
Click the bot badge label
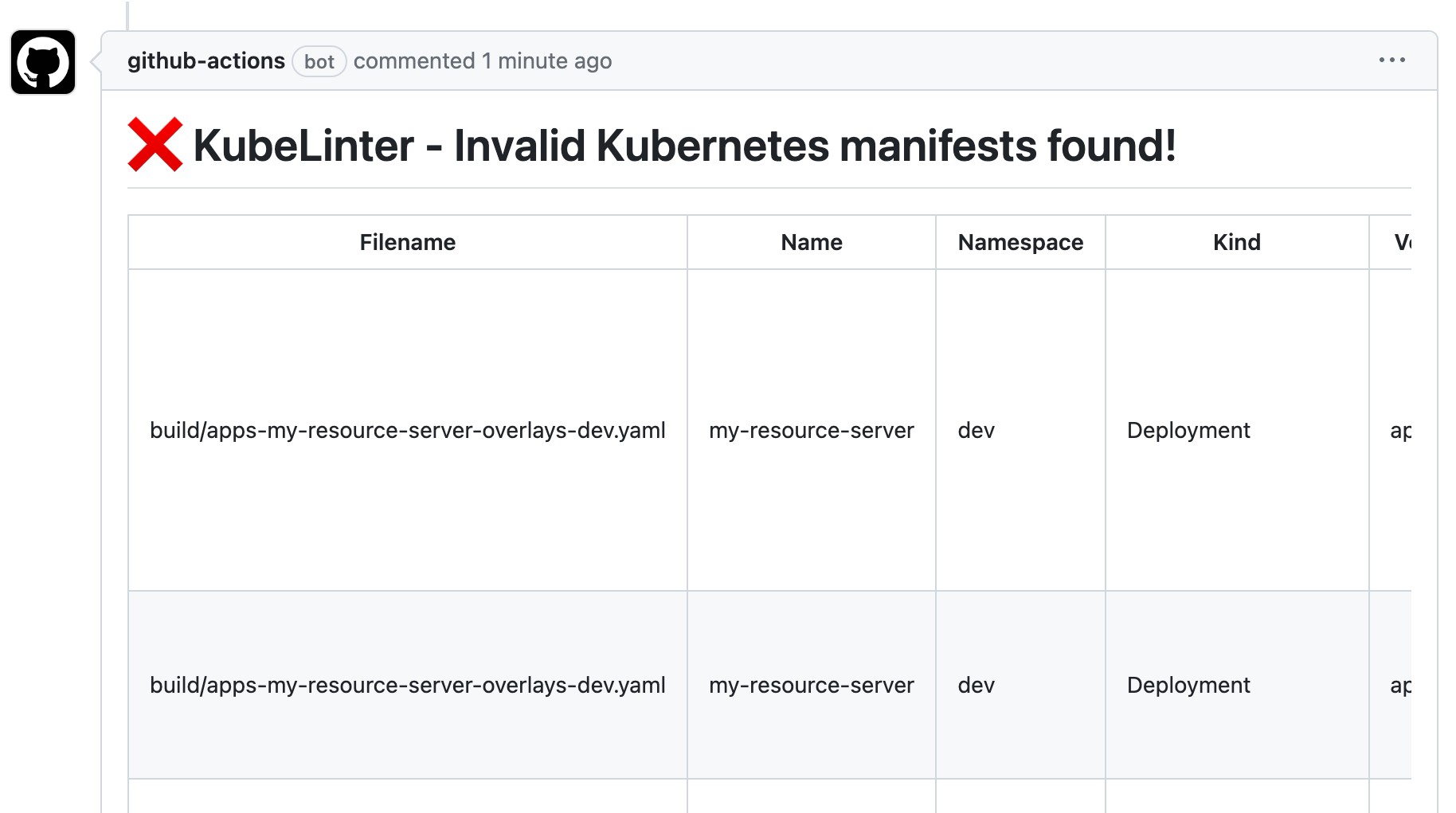point(319,62)
